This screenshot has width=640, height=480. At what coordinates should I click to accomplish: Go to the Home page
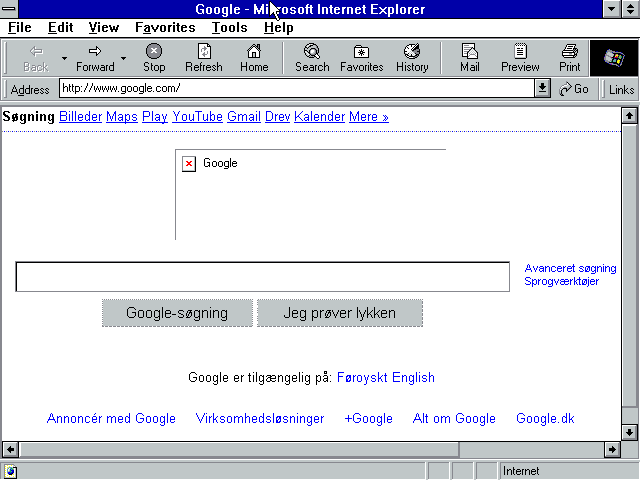click(x=254, y=58)
